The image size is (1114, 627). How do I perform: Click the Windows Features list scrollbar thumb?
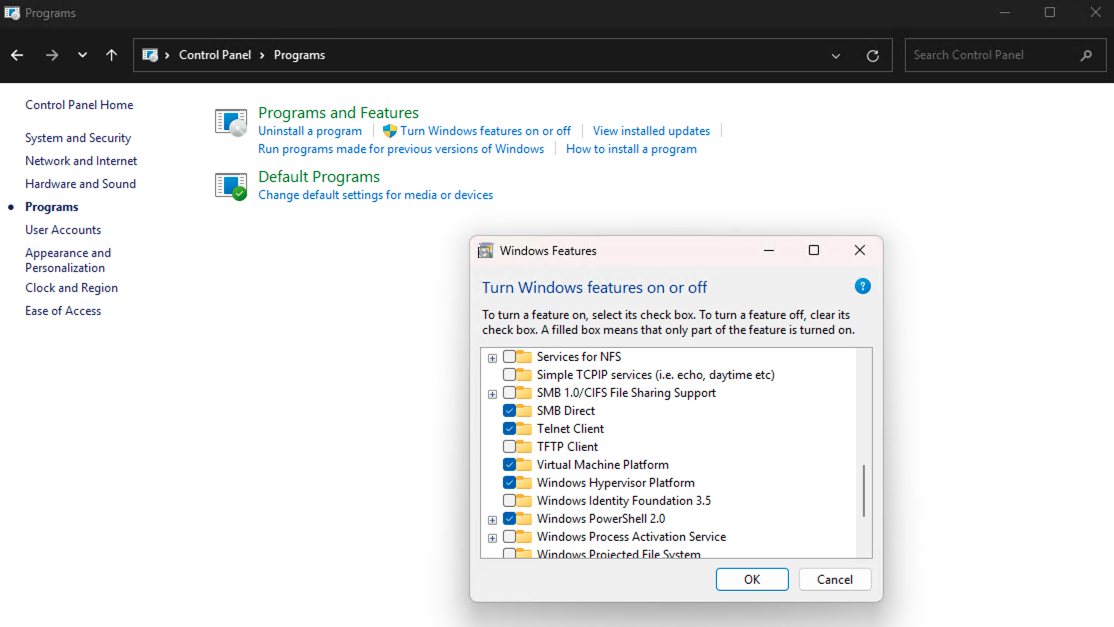point(864,490)
